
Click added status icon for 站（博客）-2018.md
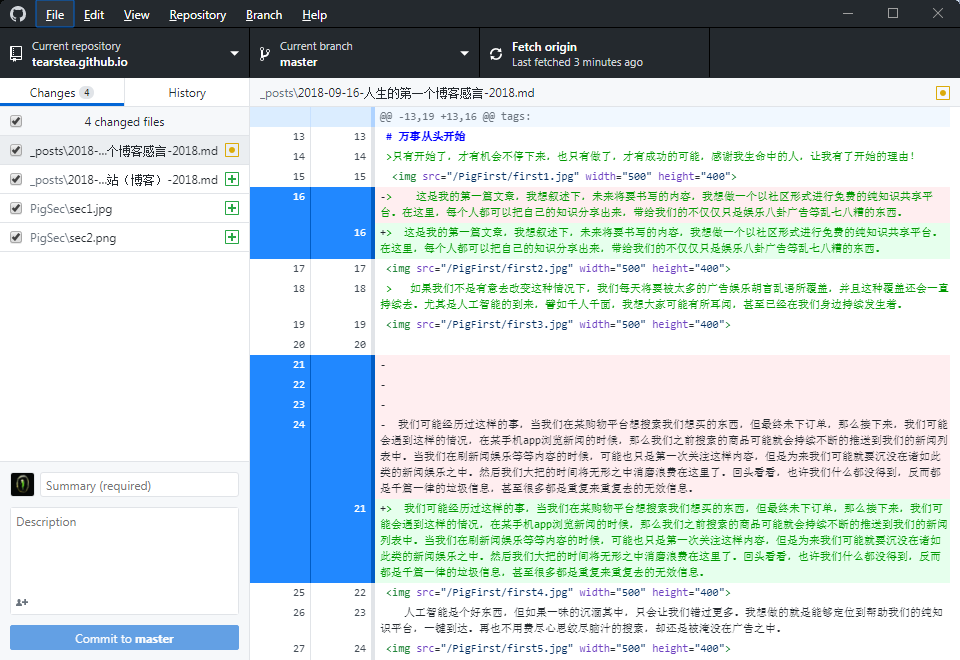231,179
